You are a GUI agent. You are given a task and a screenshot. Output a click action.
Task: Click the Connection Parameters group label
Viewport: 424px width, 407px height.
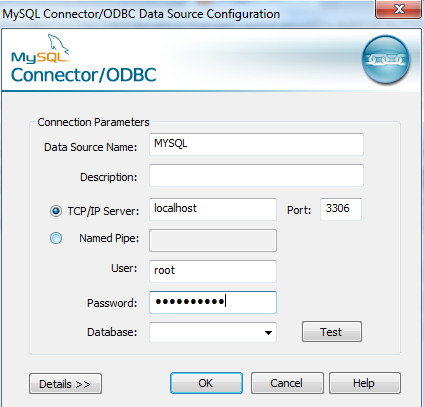point(93,122)
